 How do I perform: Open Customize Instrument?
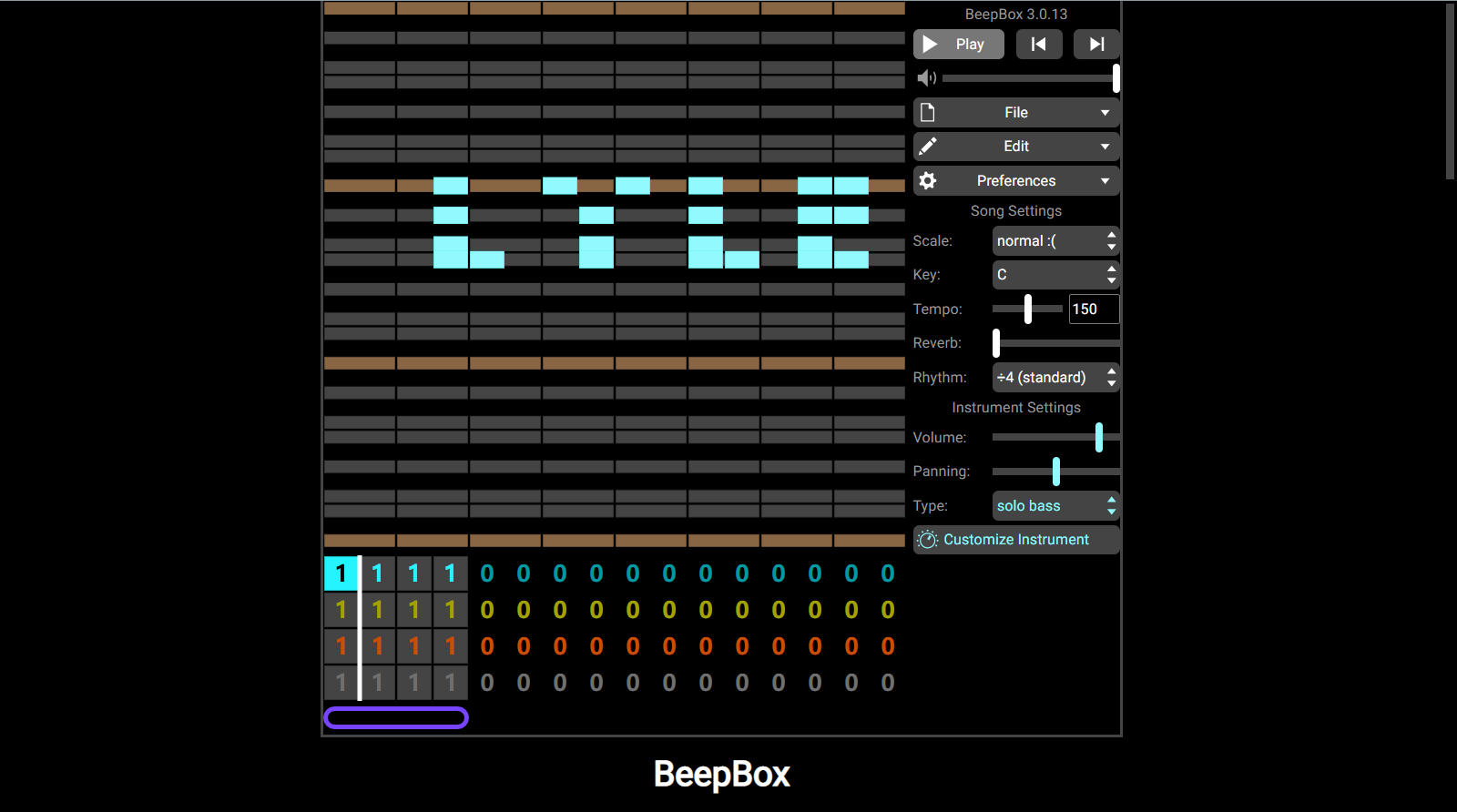tap(1016, 540)
